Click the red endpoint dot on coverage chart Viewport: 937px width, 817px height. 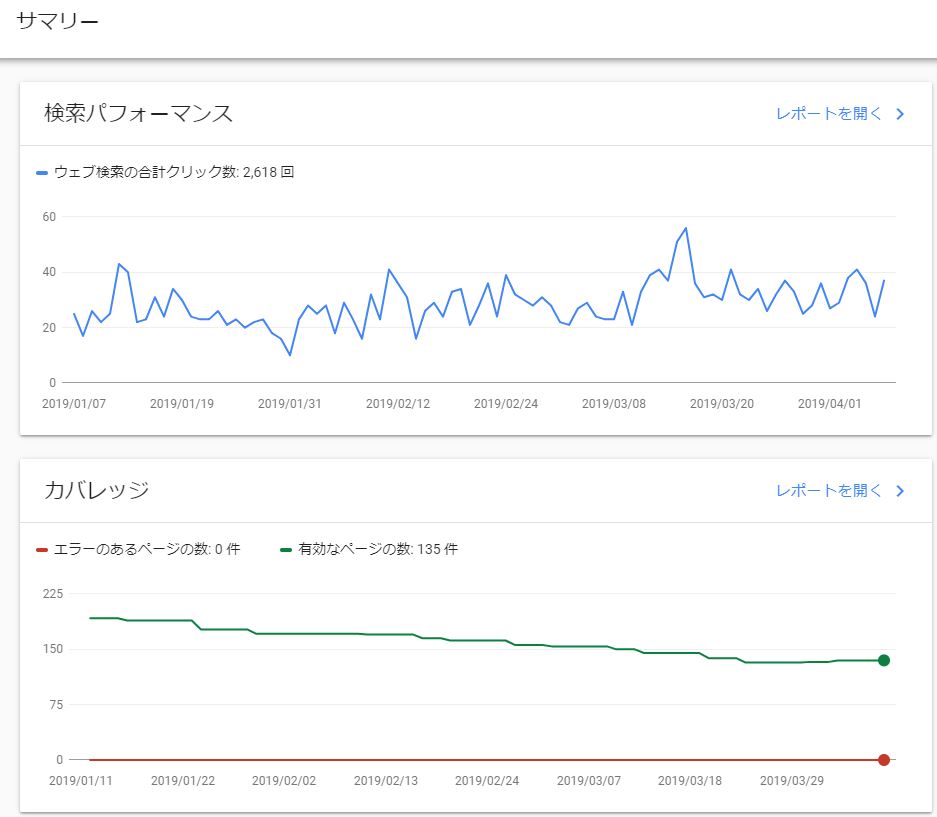884,760
